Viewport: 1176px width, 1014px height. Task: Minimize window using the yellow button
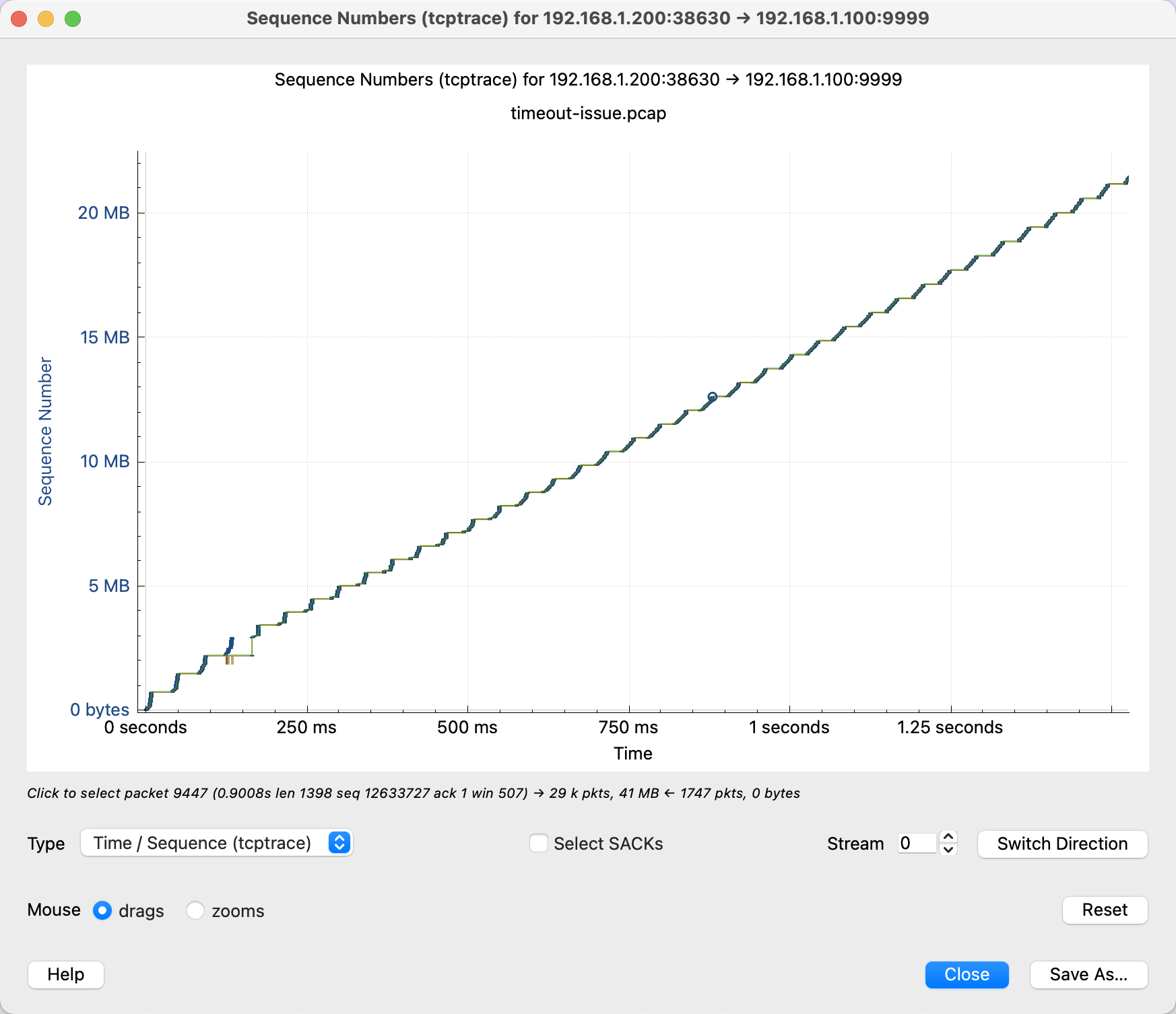coord(46,19)
